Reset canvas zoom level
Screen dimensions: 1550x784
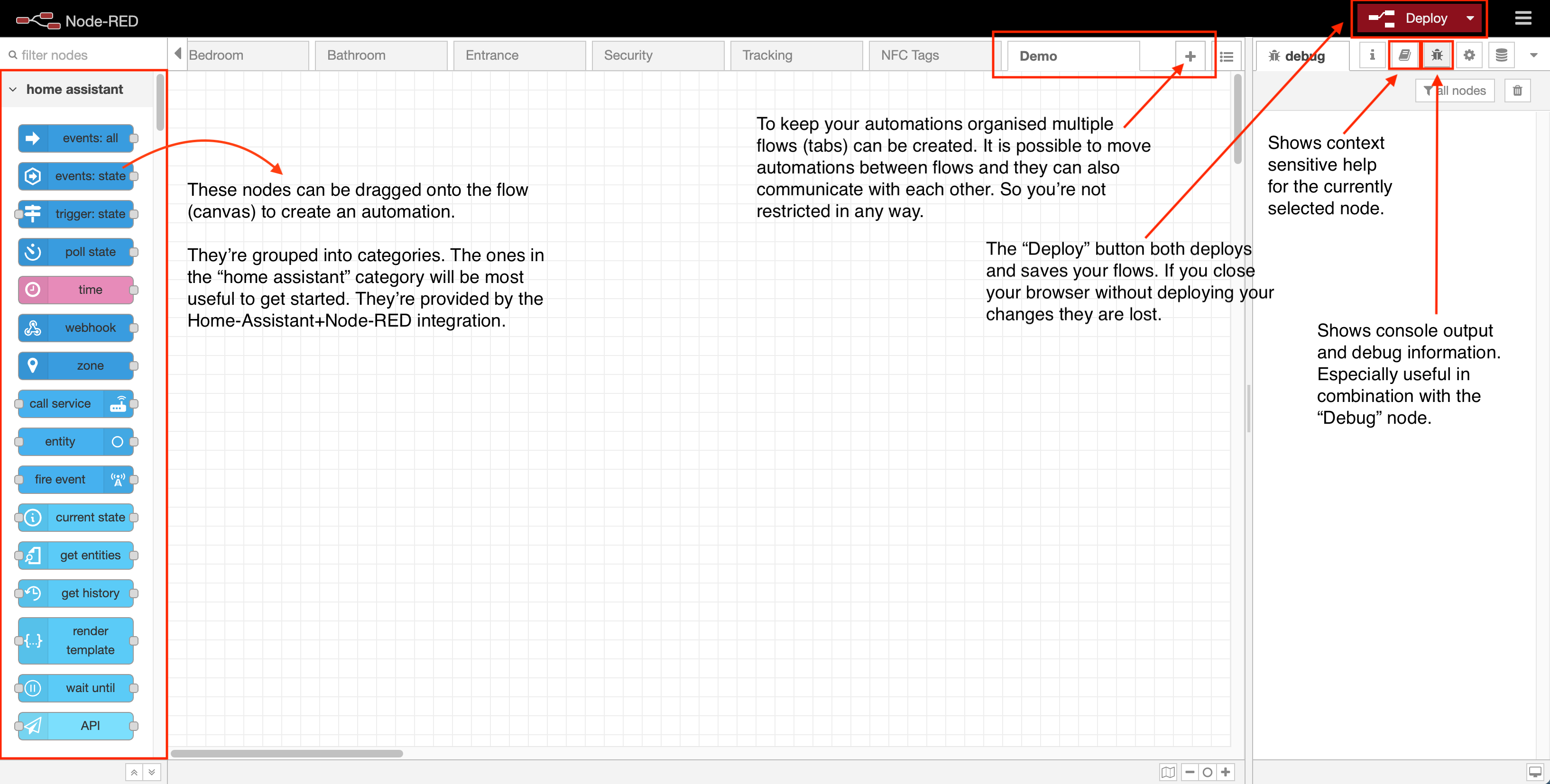(x=1208, y=772)
